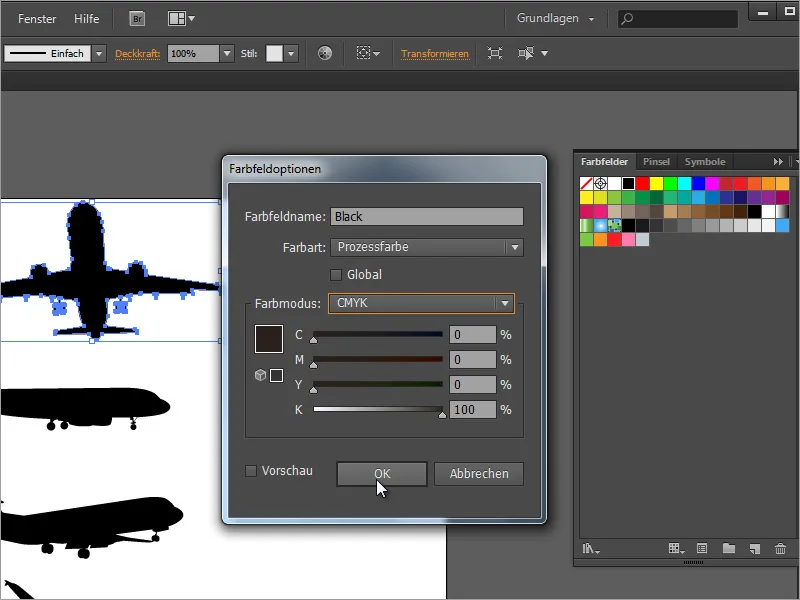This screenshot has height=600, width=800.
Task: Enable the Global checkbox
Action: pos(336,275)
